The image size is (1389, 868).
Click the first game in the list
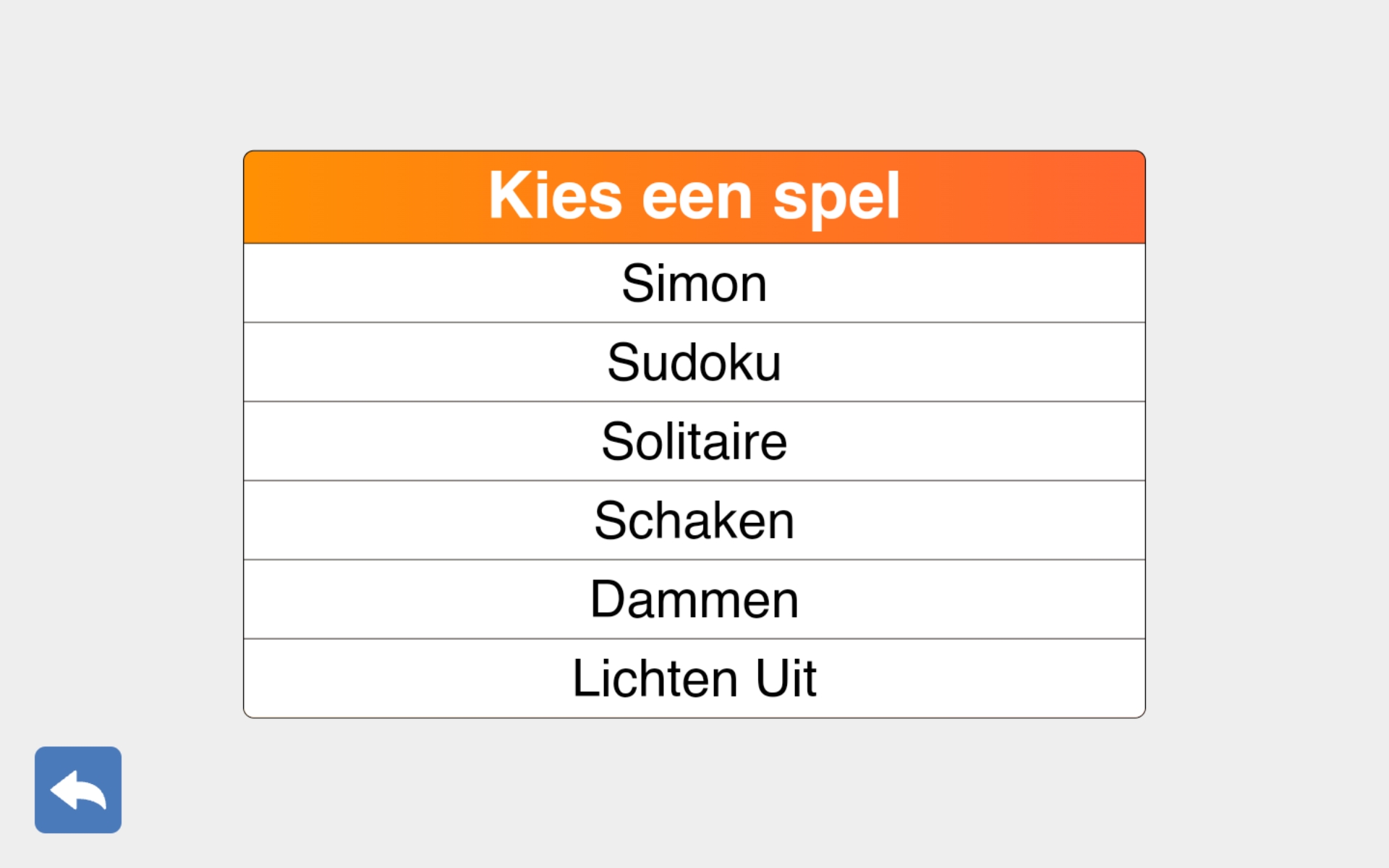[x=694, y=283]
